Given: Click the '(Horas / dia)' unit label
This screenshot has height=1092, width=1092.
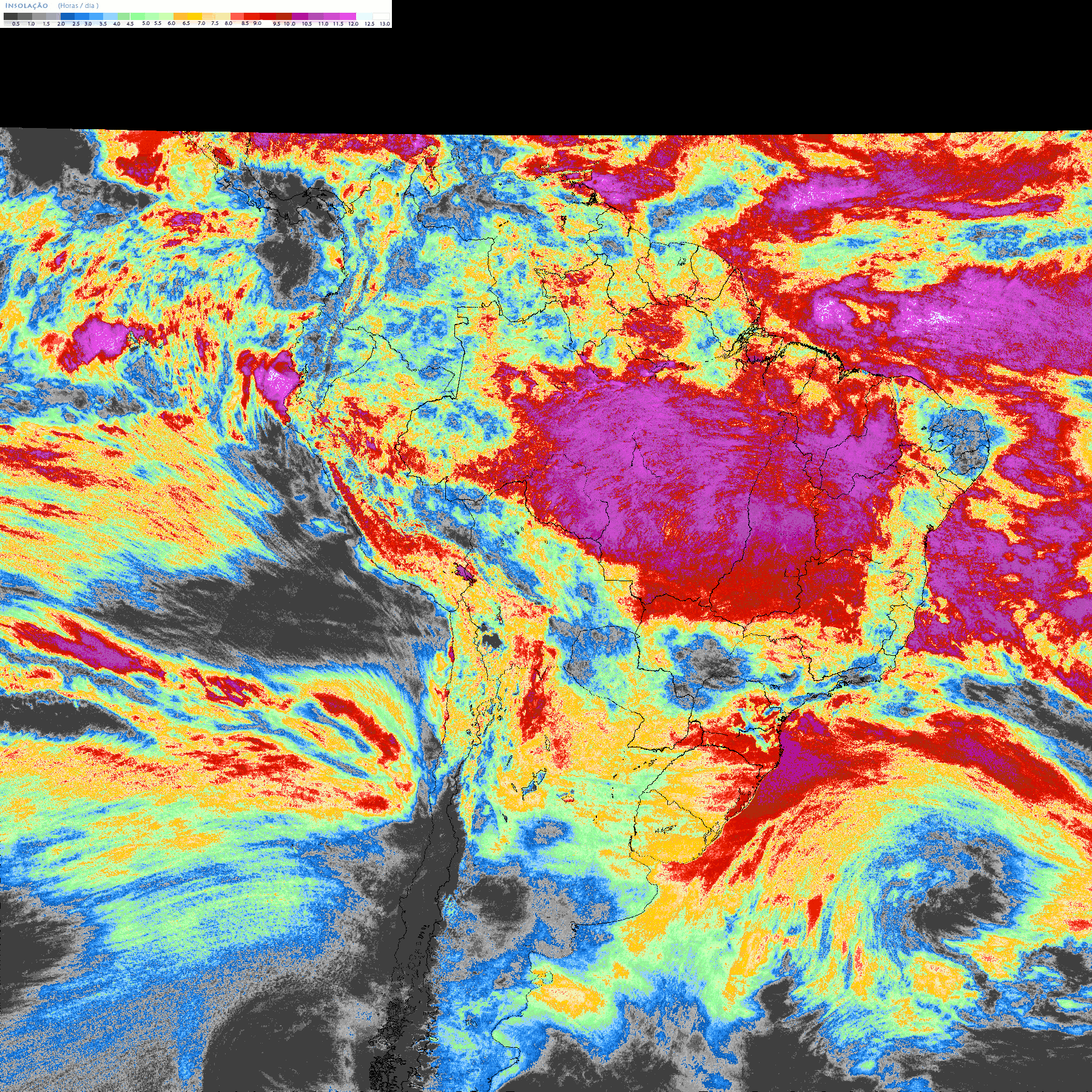Looking at the screenshot, I should click(x=78, y=5).
